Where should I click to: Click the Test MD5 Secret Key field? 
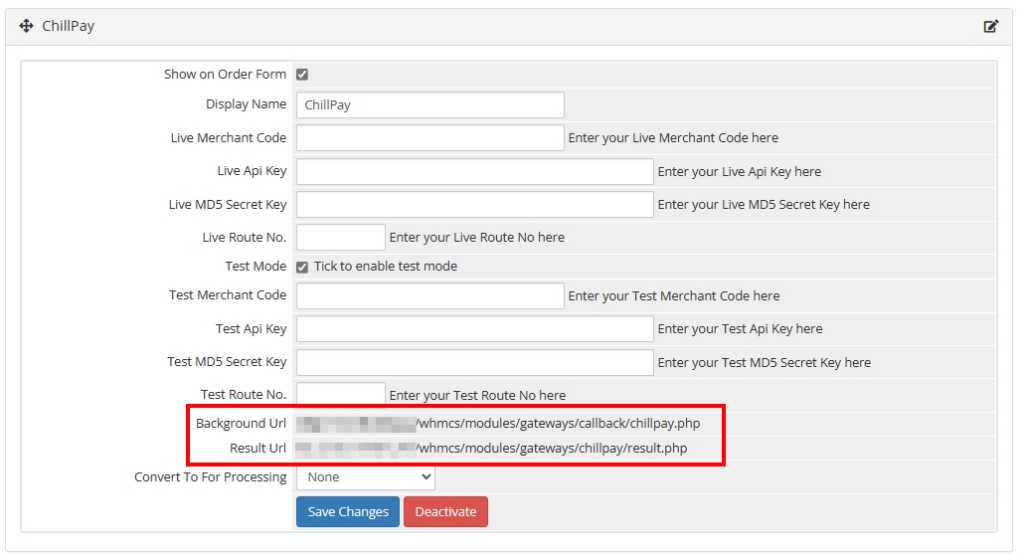(x=475, y=362)
